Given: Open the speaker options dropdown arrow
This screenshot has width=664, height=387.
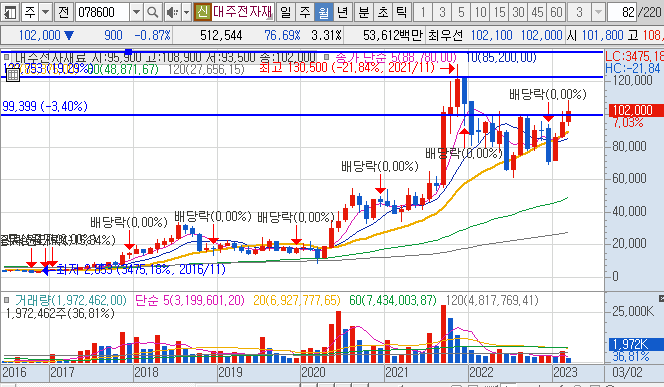Looking at the screenshot, I should [x=186, y=12].
